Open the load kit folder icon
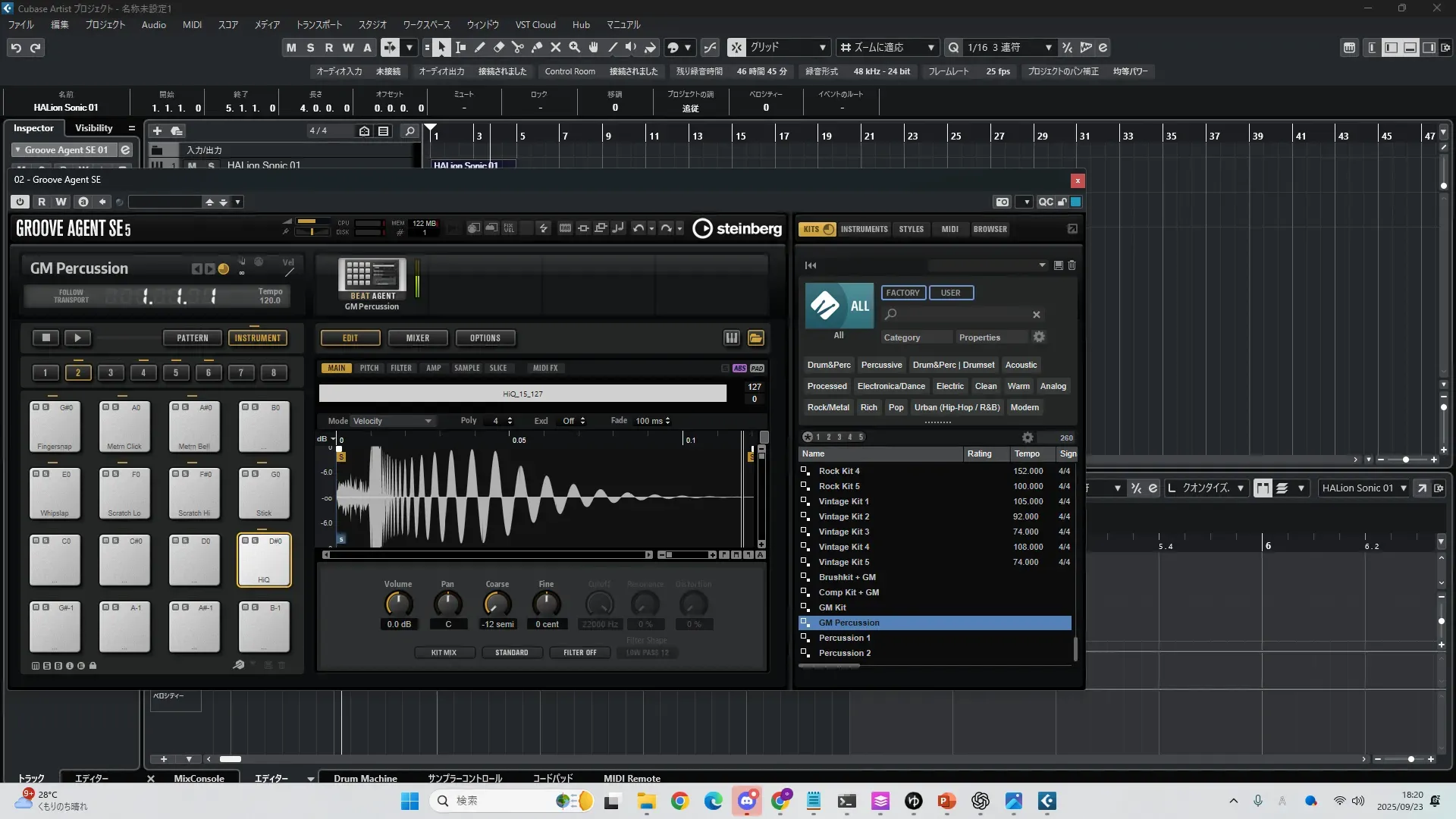Screen dimensions: 1456x819 click(755, 338)
